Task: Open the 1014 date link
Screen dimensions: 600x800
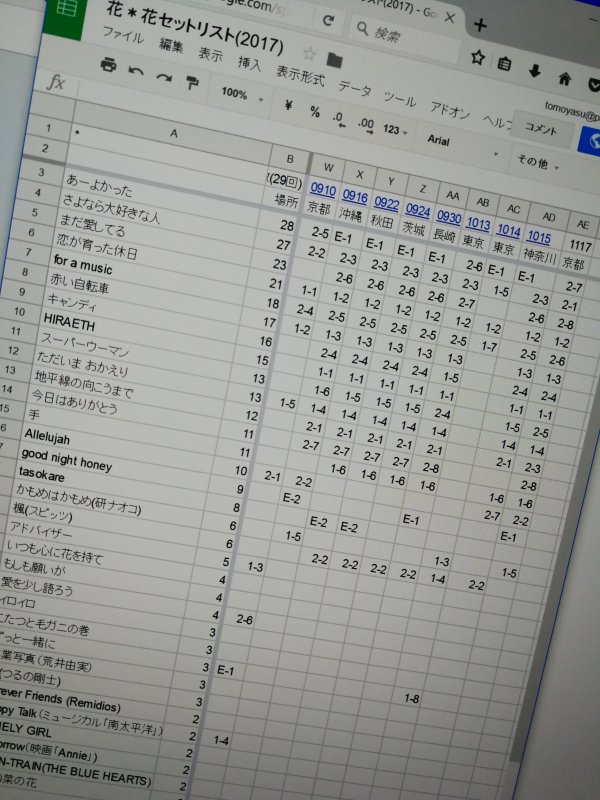Action: (509, 230)
